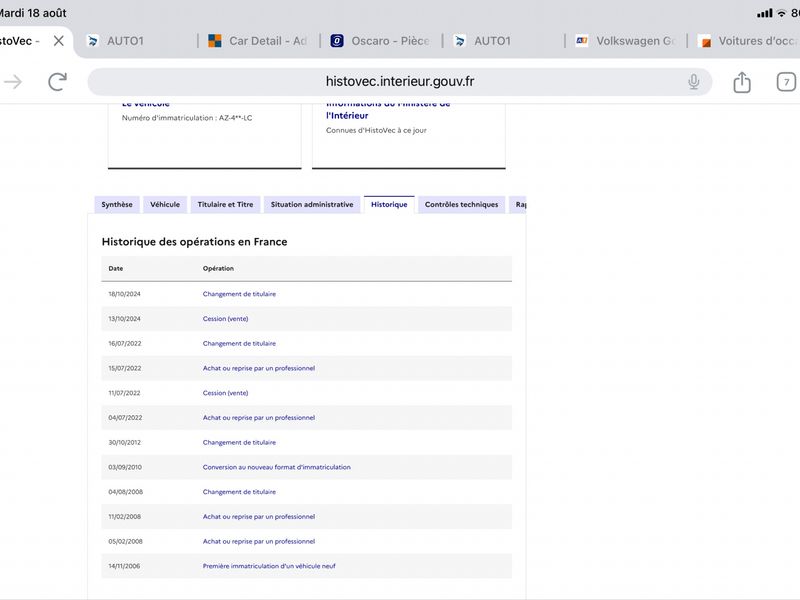Select the date 03/09/2010
Viewport: 800px width, 600px height.
[125, 467]
